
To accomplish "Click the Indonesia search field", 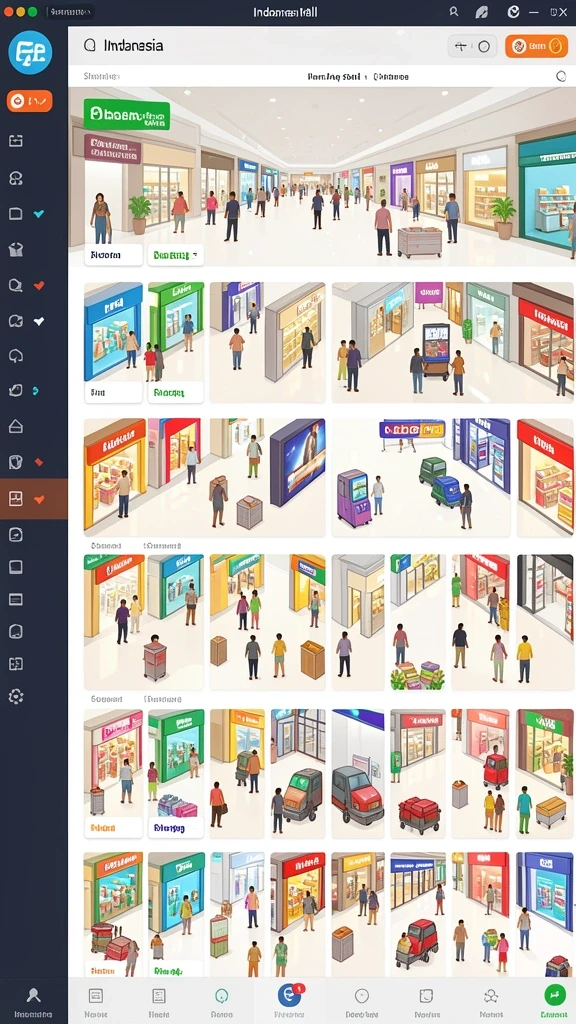I will [x=261, y=46].
